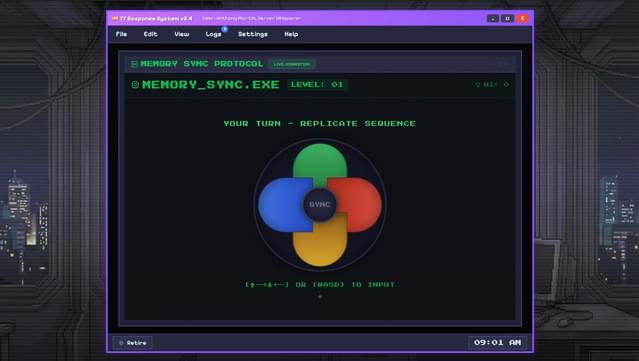This screenshot has width=639, height=361.
Task: Close the IT Response System window
Action: point(522,18)
